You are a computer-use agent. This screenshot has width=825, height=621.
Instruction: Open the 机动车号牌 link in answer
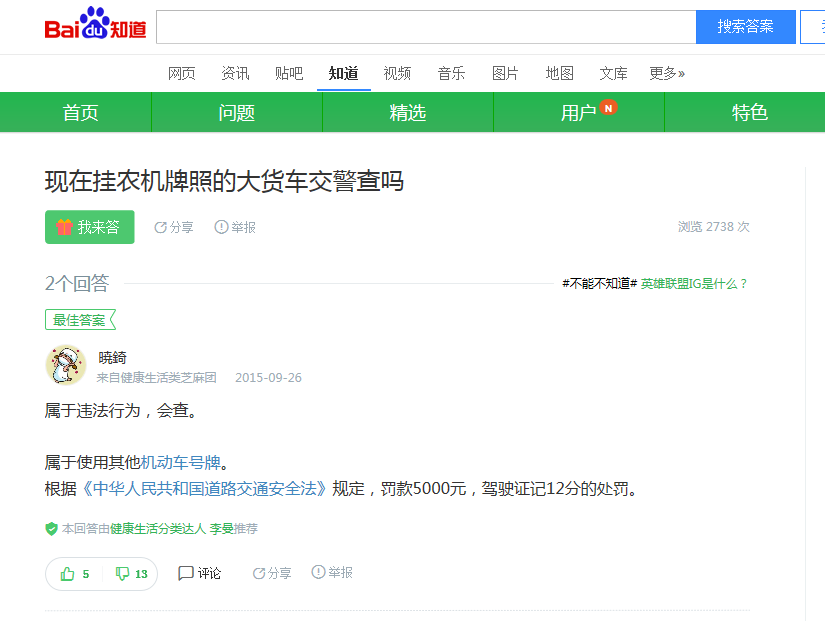pyautogui.click(x=180, y=462)
